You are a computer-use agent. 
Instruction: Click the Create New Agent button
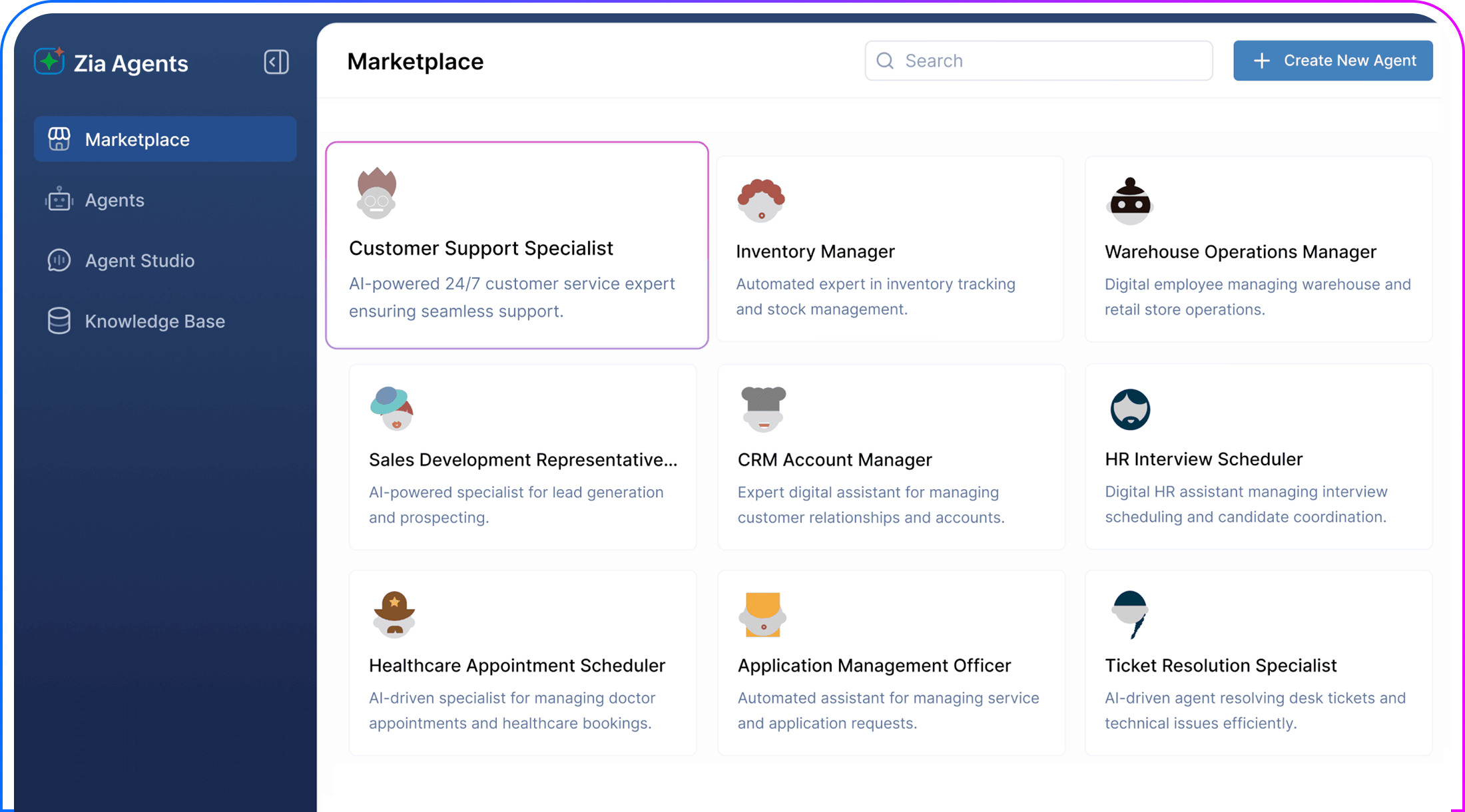point(1332,61)
